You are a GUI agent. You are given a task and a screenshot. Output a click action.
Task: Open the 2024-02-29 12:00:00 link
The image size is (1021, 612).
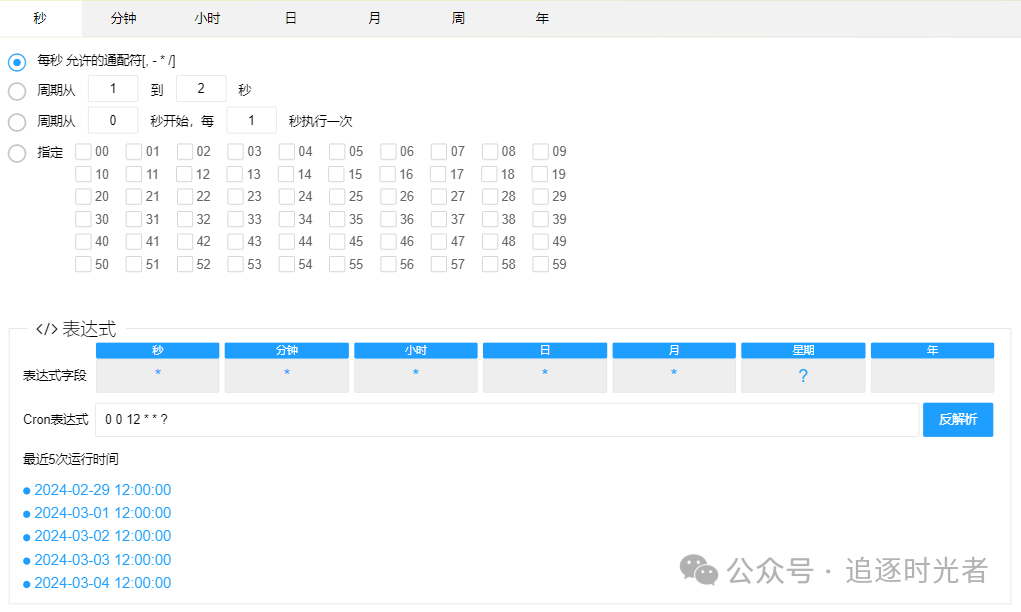coord(101,490)
